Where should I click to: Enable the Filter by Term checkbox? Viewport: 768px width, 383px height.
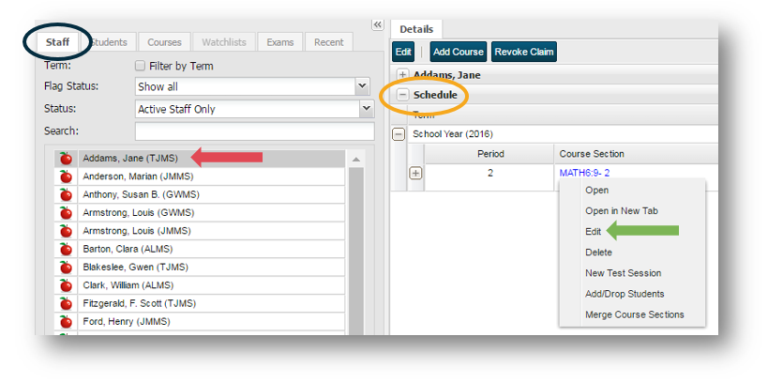pos(140,66)
